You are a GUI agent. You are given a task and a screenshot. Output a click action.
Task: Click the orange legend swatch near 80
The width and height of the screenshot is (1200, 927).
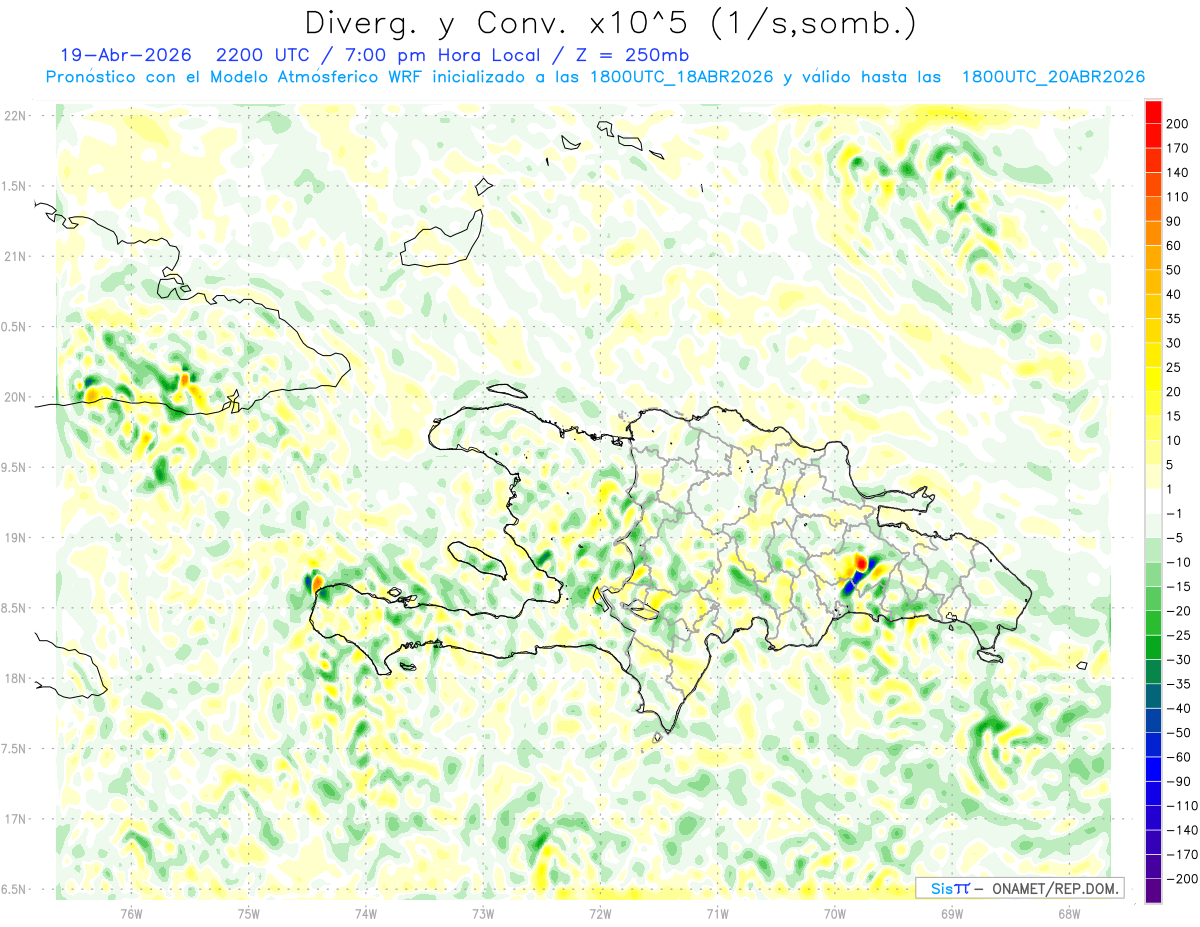click(x=1154, y=233)
